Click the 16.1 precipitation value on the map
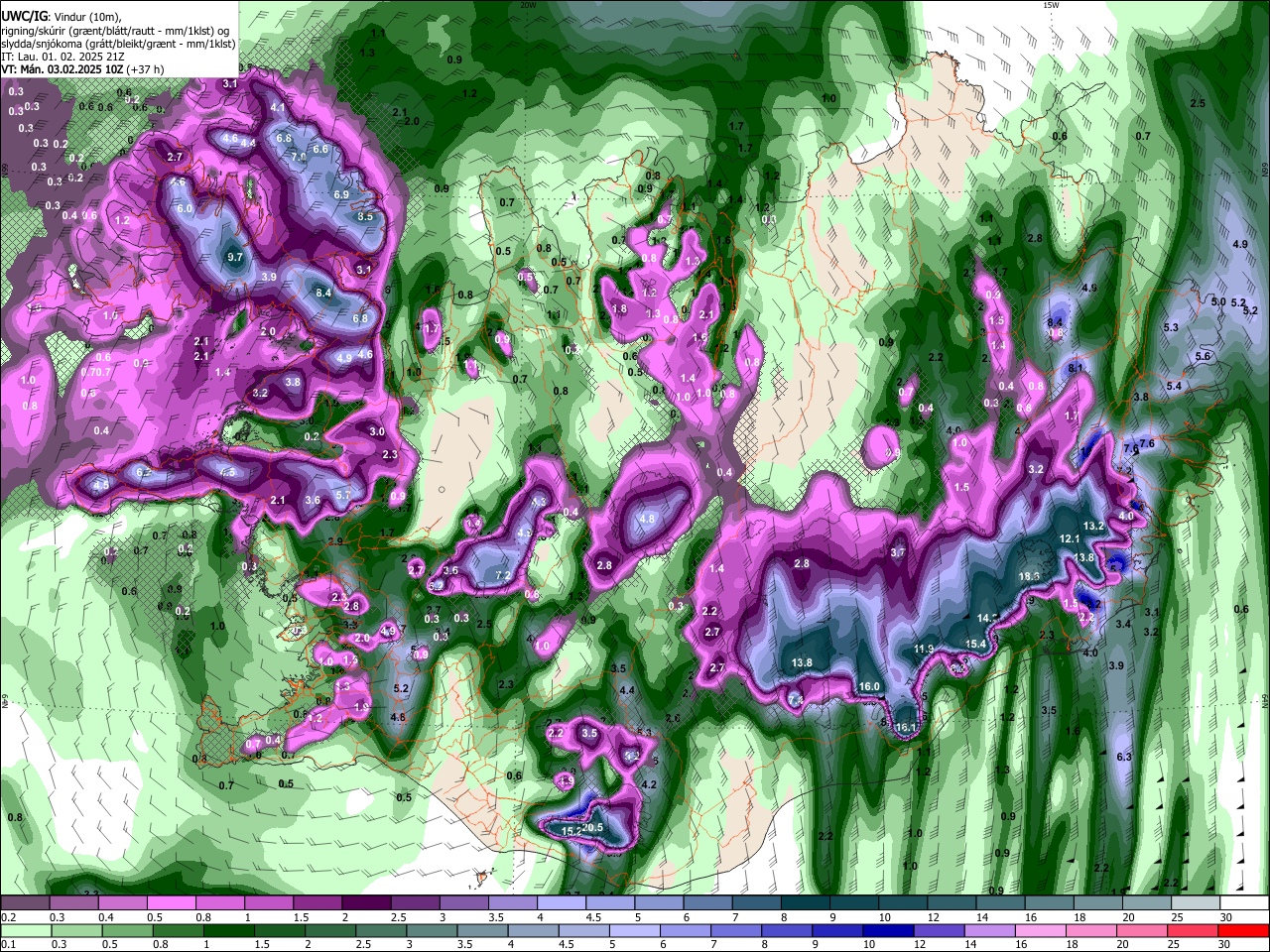This screenshot has height=952, width=1270. [906, 727]
